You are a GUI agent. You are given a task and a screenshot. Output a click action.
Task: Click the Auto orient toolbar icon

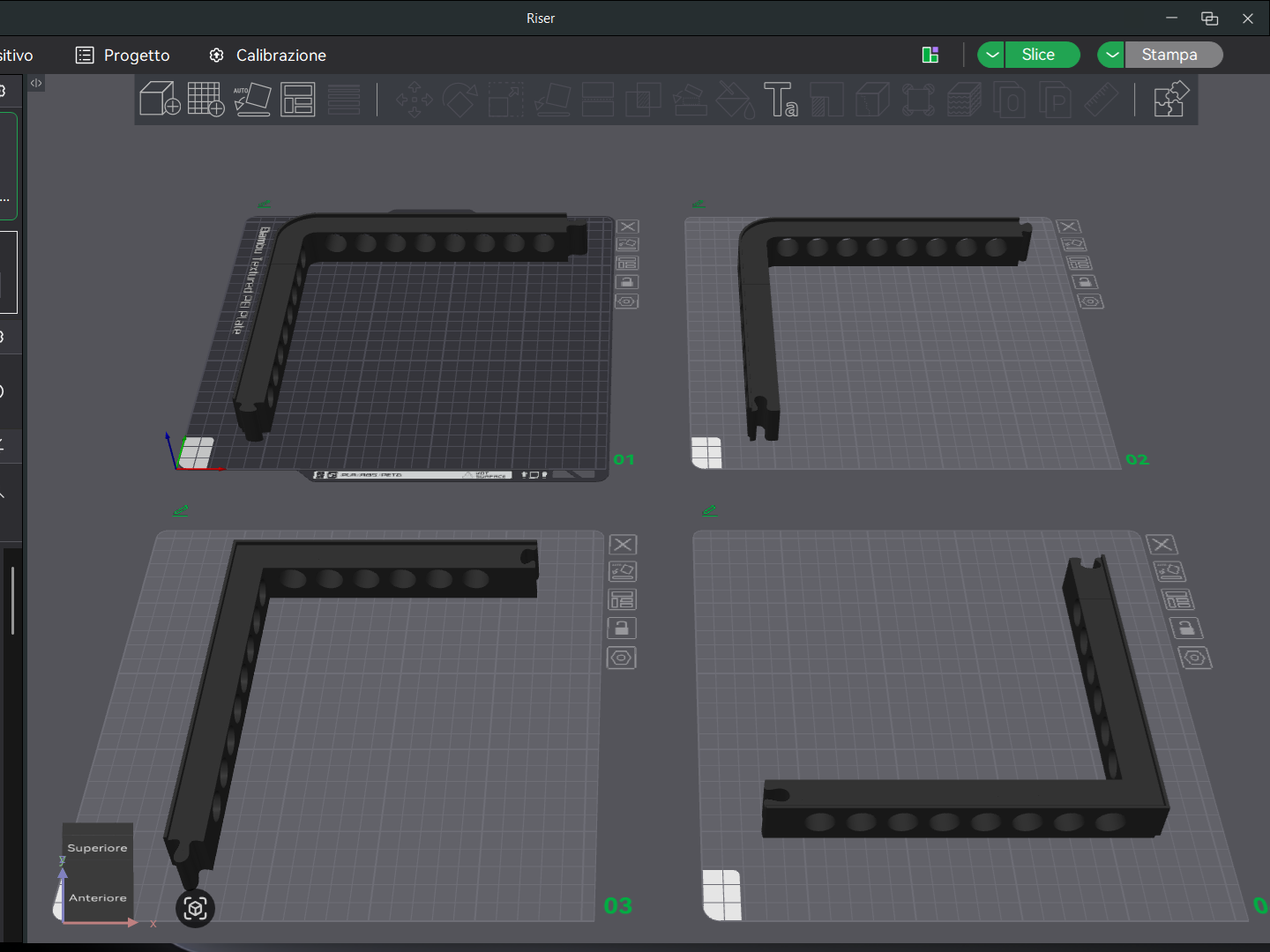click(x=252, y=99)
